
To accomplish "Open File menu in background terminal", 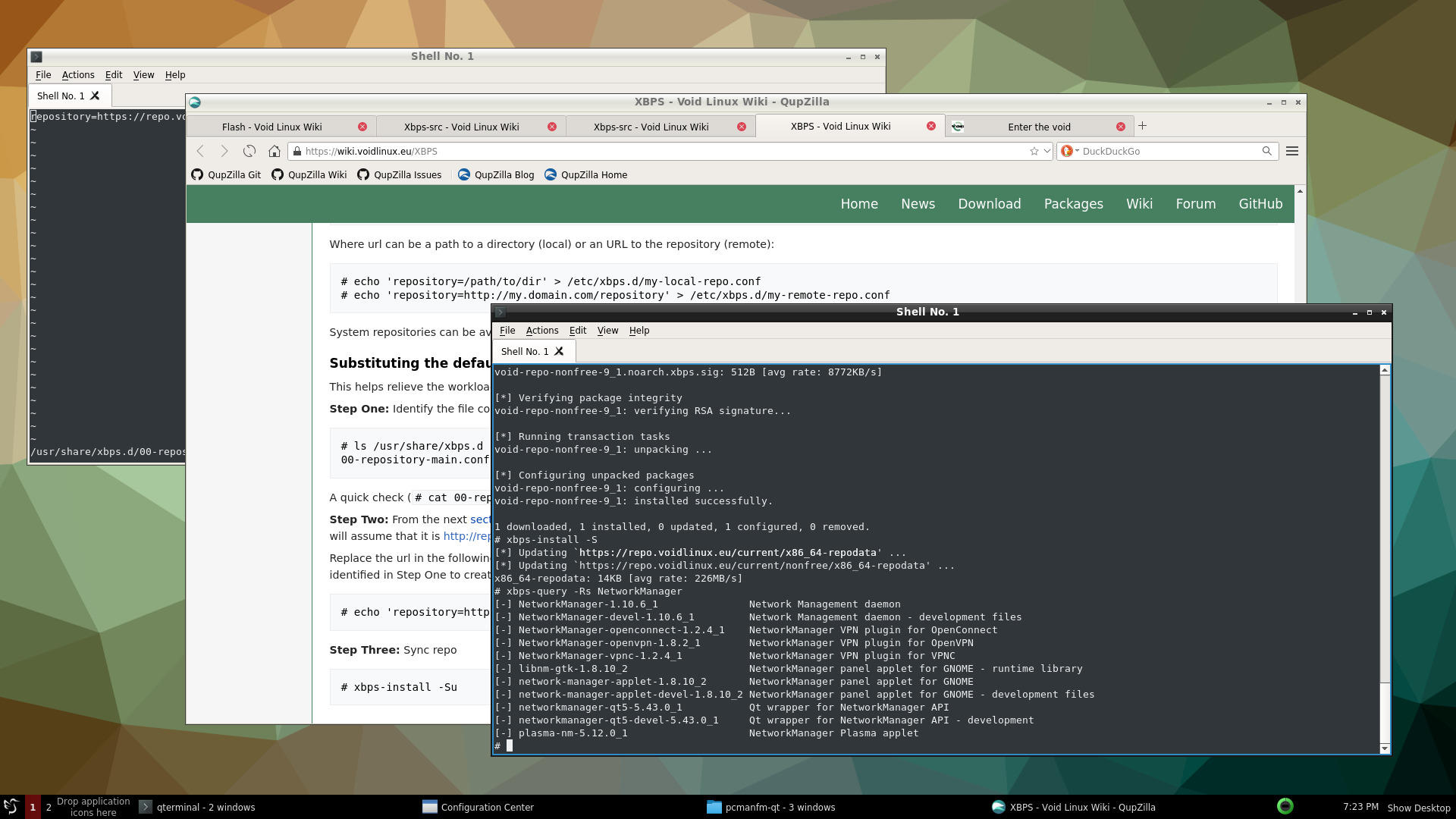I will pos(43,75).
